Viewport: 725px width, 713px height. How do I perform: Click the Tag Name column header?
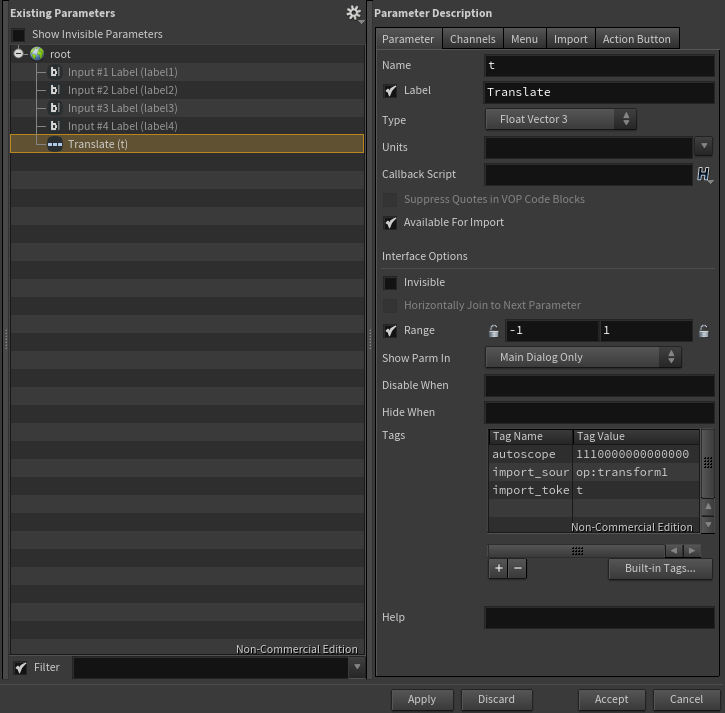(530, 436)
